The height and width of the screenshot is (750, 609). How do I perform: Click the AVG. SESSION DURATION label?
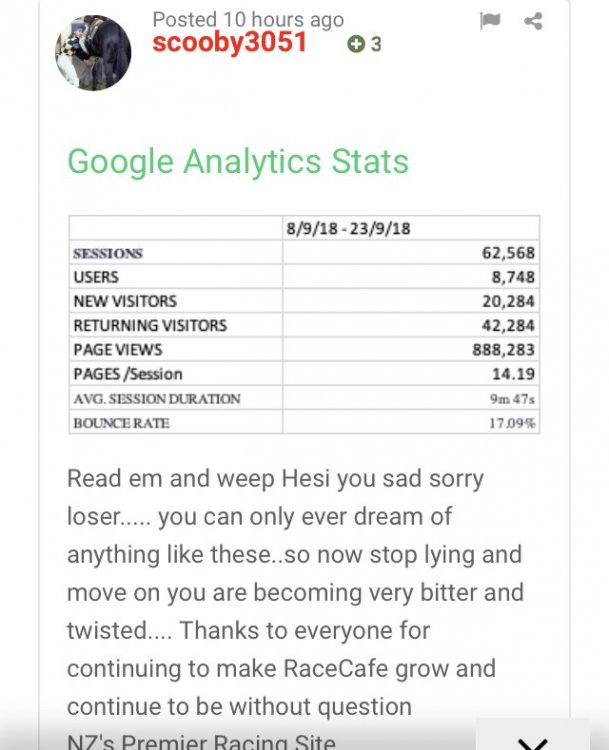(x=157, y=398)
